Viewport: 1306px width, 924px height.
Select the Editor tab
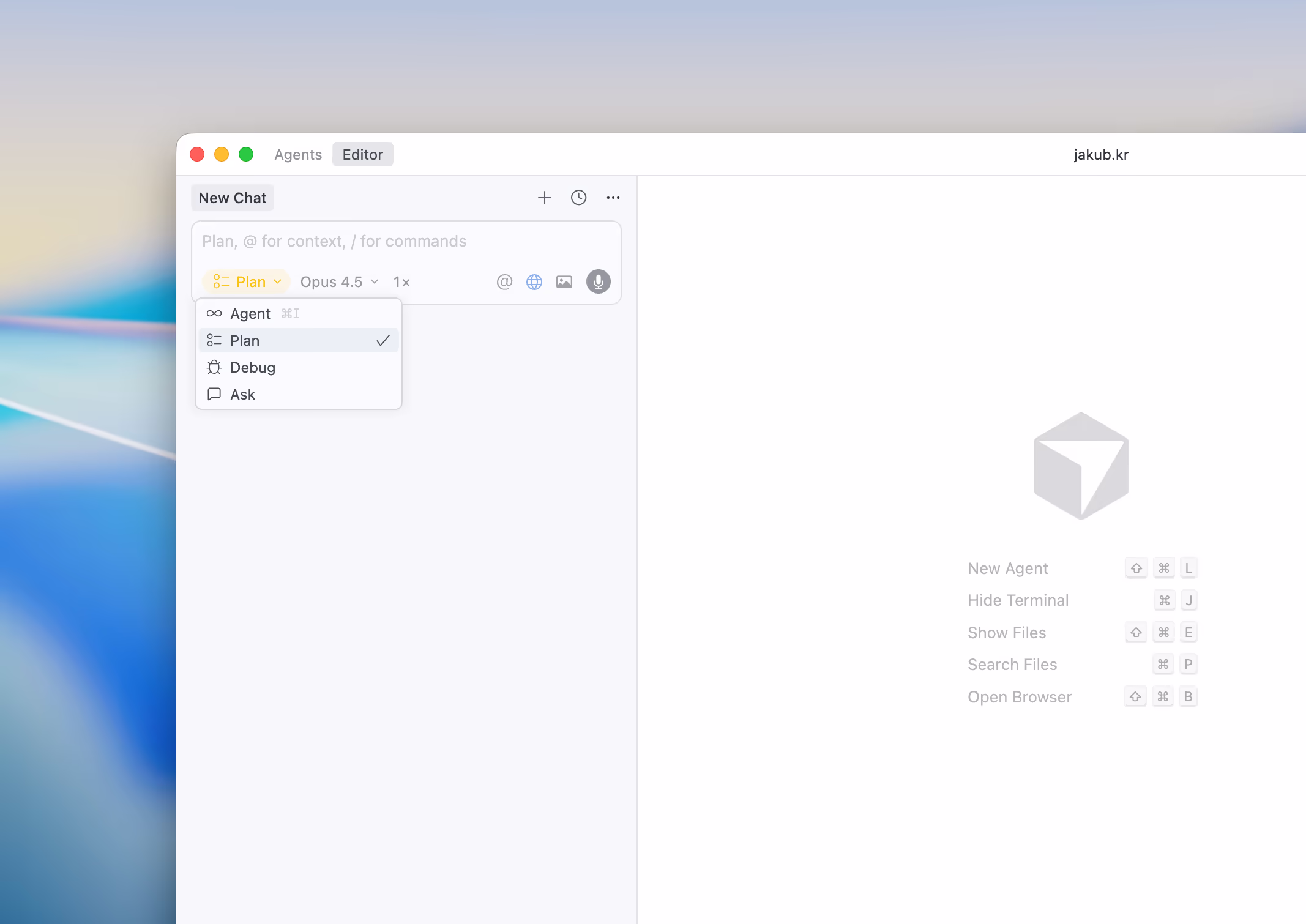pyautogui.click(x=362, y=154)
